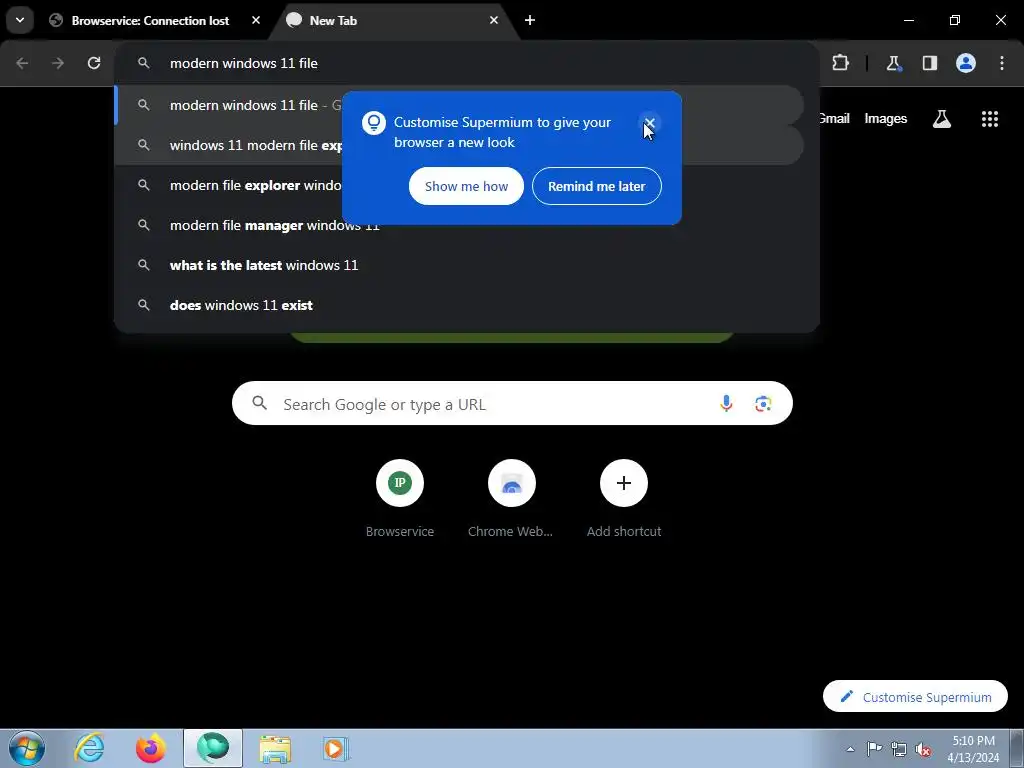This screenshot has height=768, width=1024.
Task: Start voice search with the microphone
Action: (726, 404)
